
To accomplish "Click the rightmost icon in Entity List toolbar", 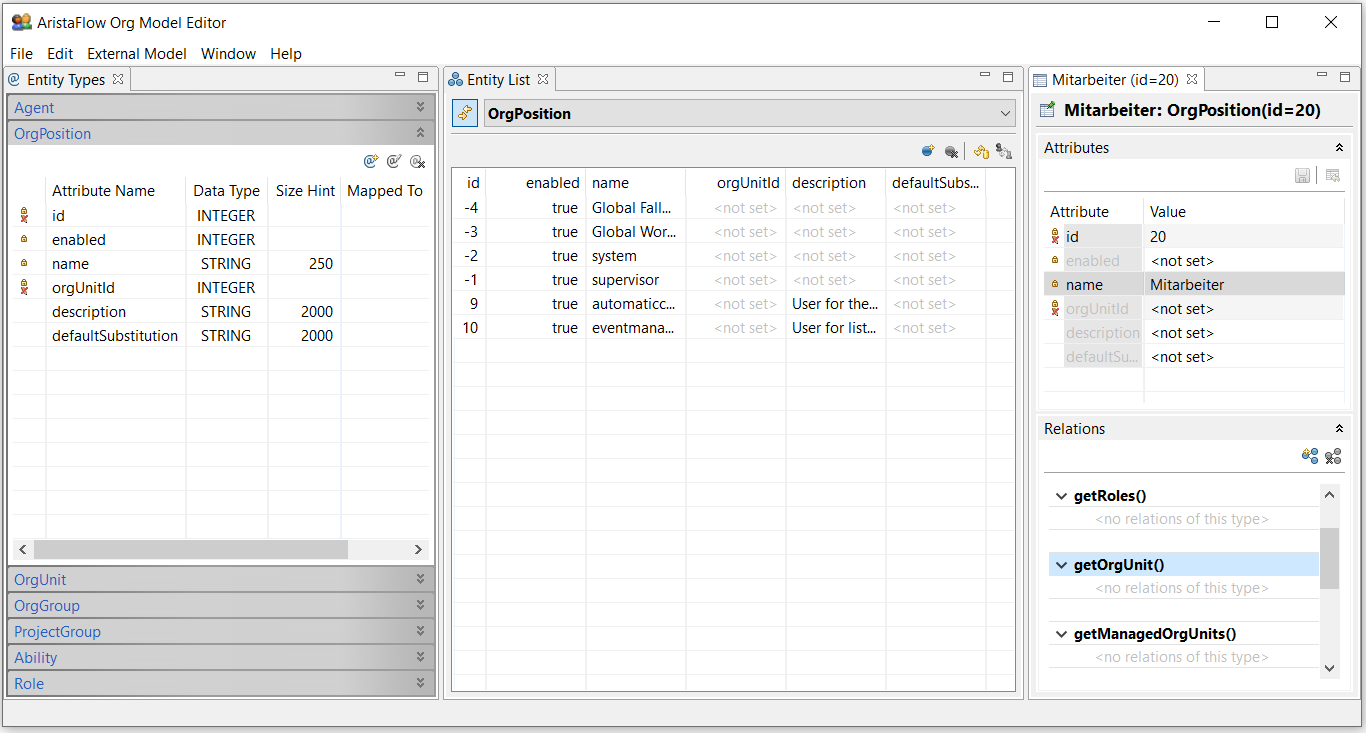I will (1004, 151).
